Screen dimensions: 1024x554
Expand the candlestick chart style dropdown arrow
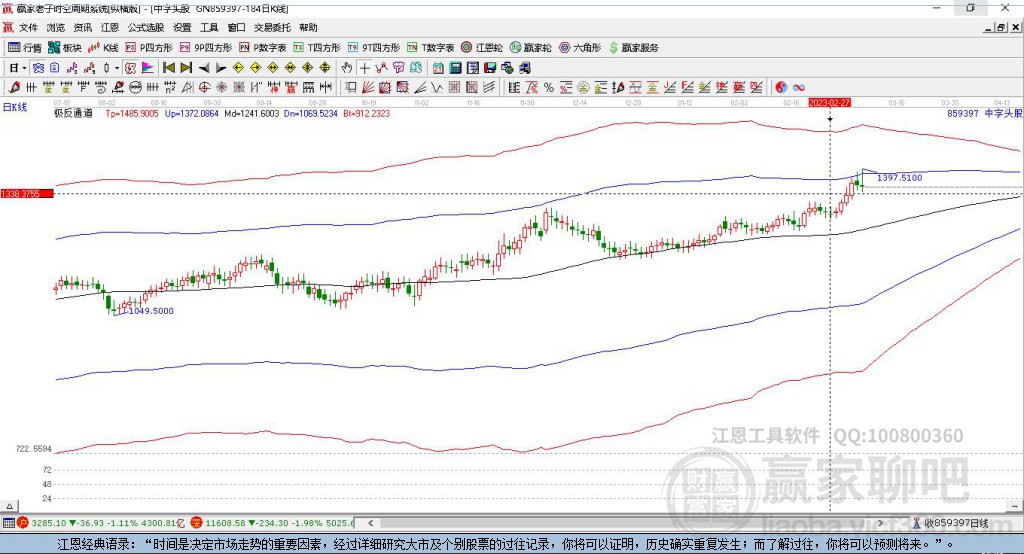tap(117, 68)
